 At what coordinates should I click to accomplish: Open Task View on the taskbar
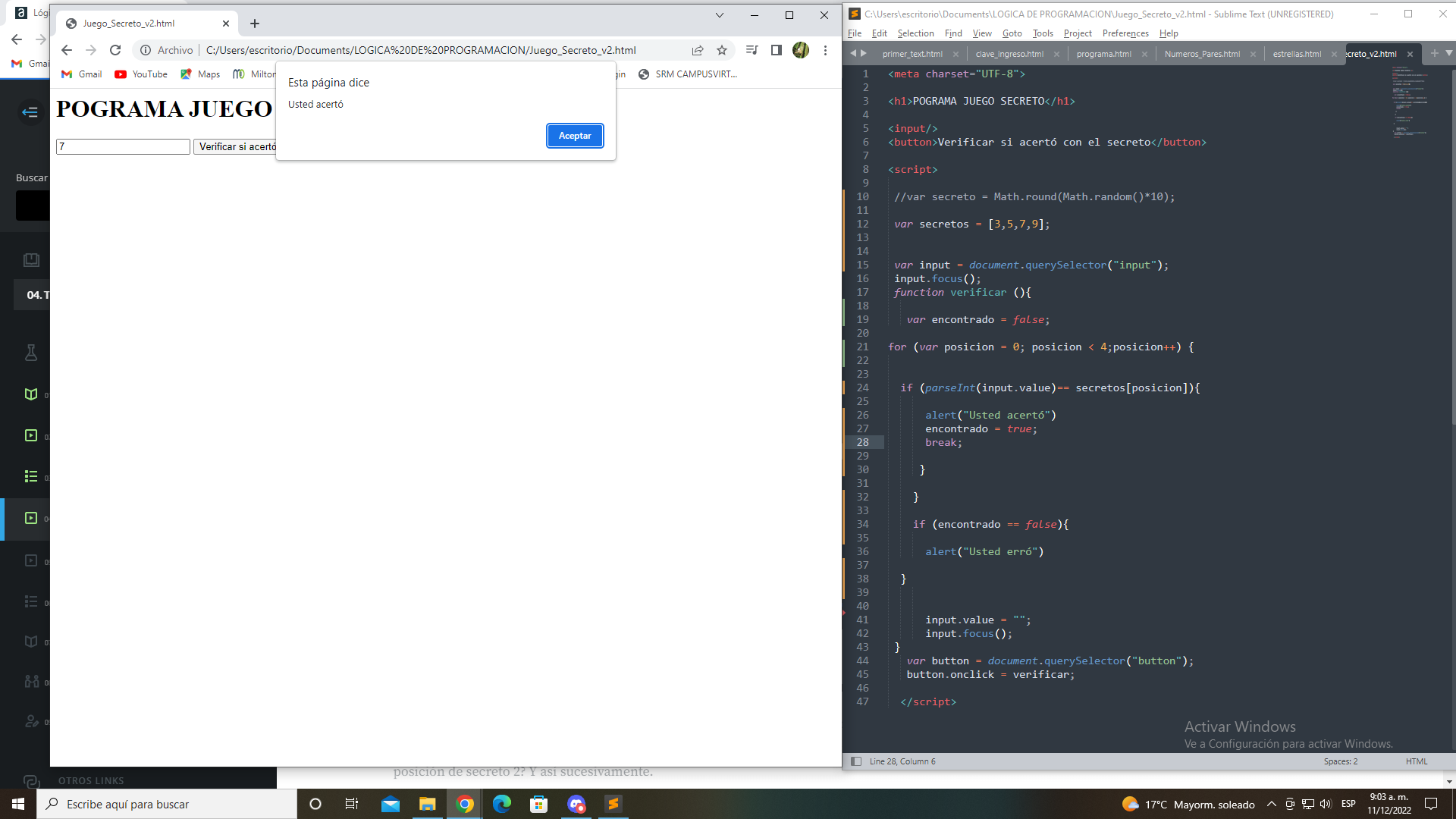(352, 804)
